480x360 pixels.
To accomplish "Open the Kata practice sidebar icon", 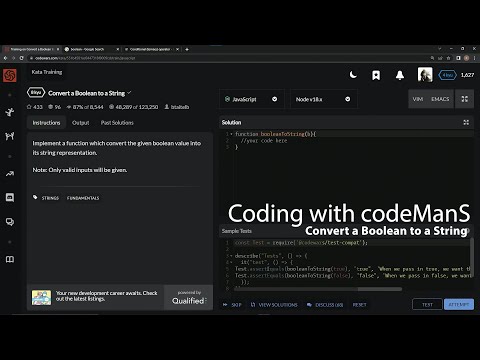I will coord(10,112).
